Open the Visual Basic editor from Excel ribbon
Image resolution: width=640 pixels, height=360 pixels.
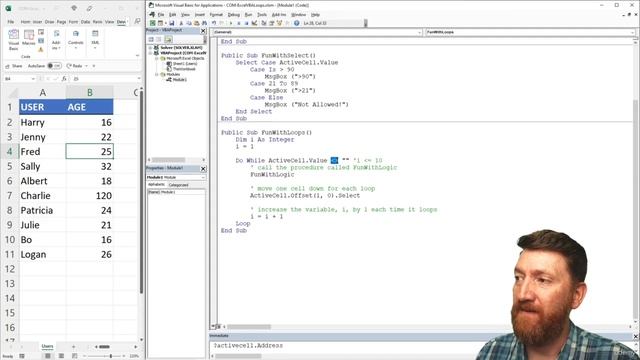pos(13,40)
